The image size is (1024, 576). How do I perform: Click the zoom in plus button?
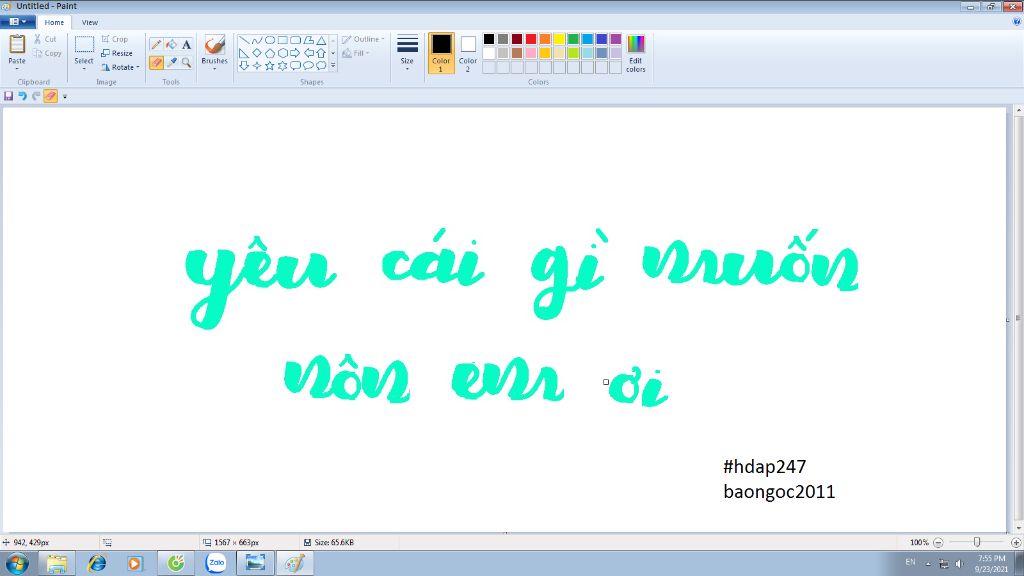(x=1016, y=542)
